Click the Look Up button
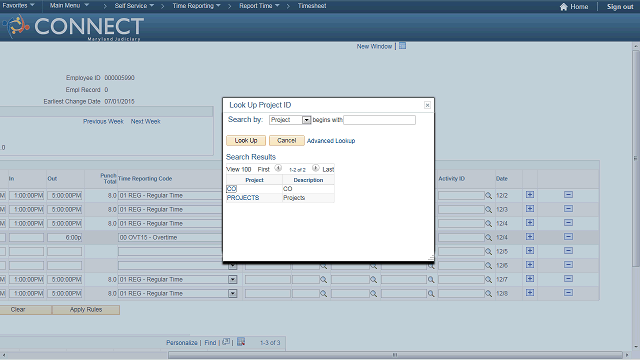 click(246, 140)
